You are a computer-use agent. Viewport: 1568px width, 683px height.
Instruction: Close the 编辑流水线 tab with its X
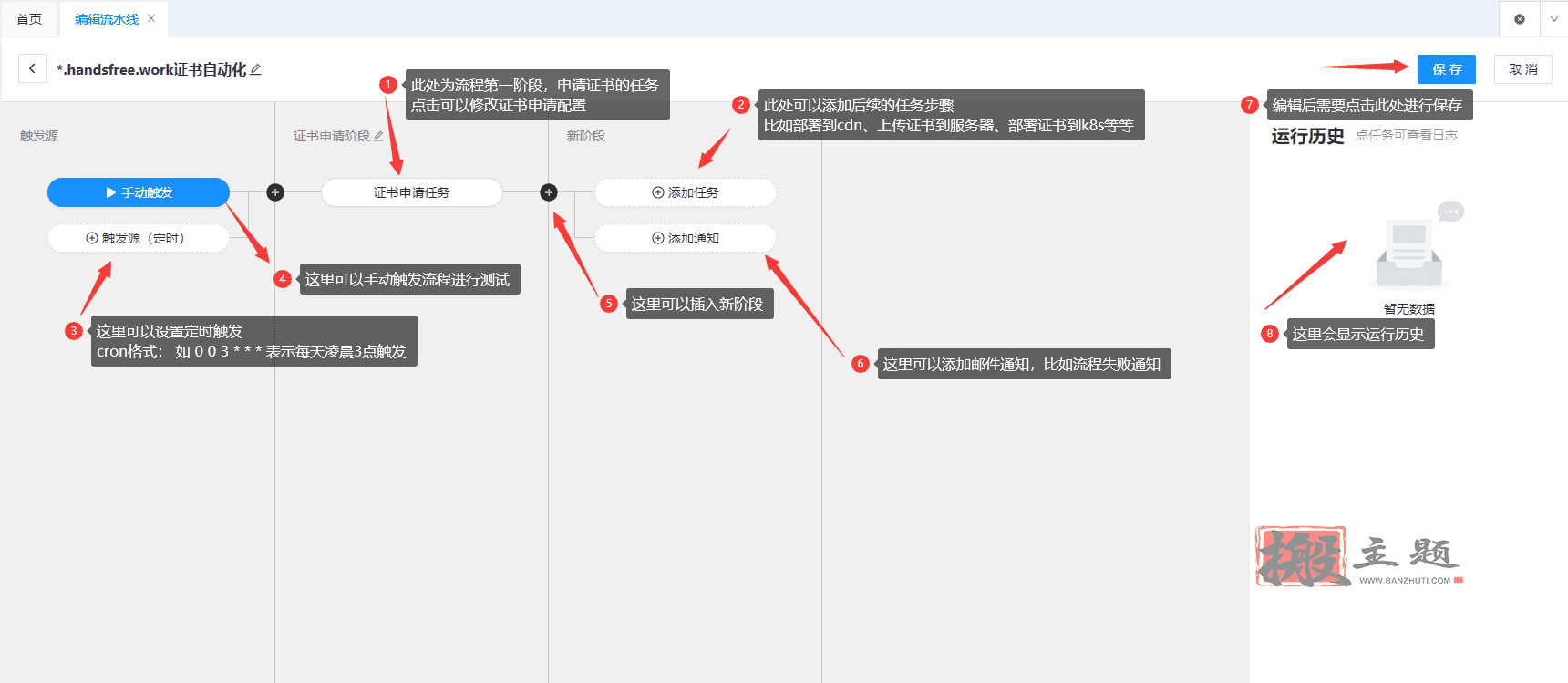[x=151, y=18]
